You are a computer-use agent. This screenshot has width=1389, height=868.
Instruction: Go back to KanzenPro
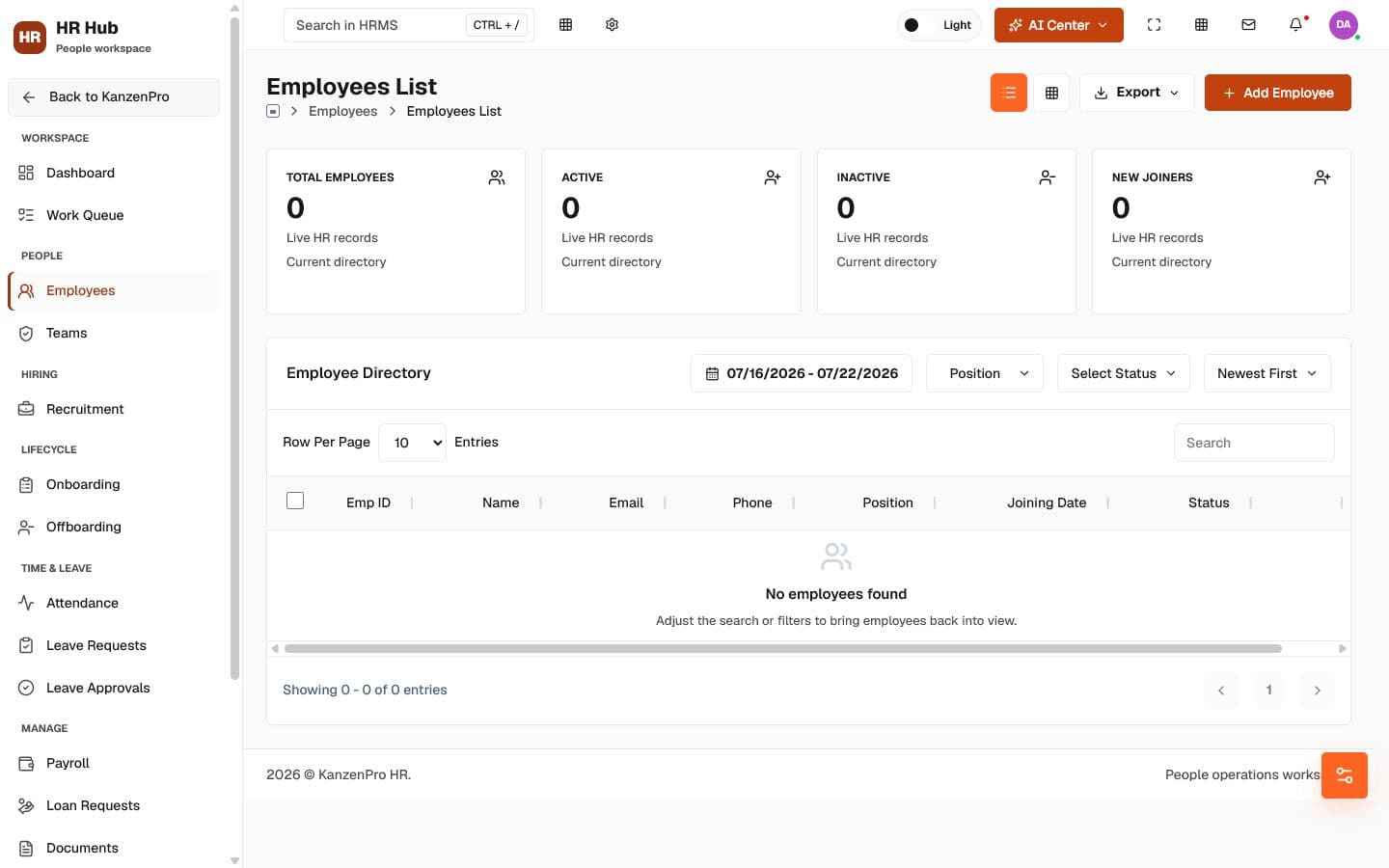[114, 96]
